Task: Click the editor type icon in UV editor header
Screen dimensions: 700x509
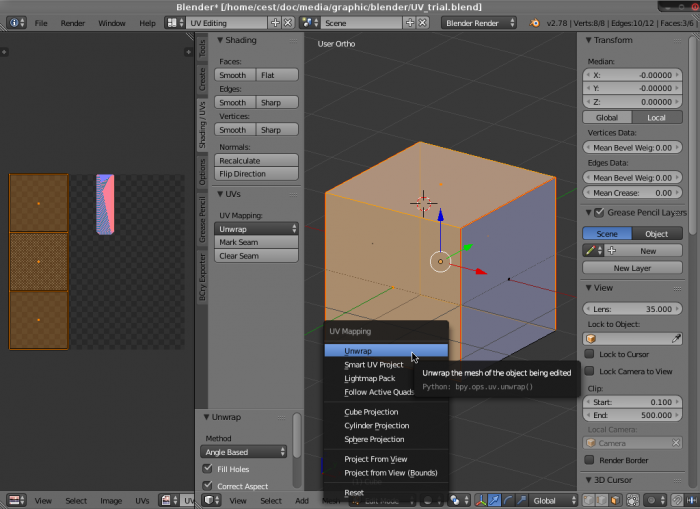Action: click(x=13, y=500)
